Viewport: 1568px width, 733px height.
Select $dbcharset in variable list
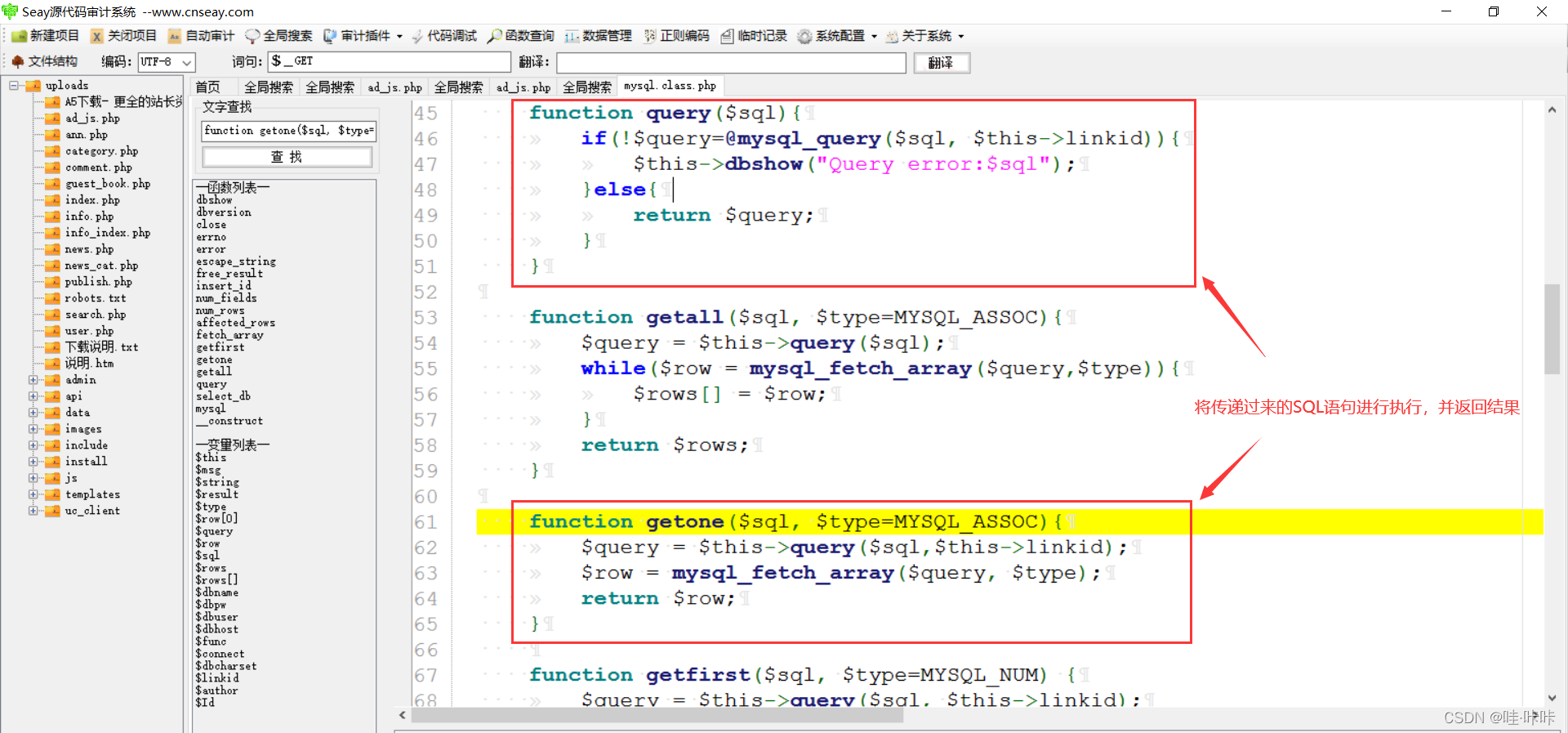[226, 666]
